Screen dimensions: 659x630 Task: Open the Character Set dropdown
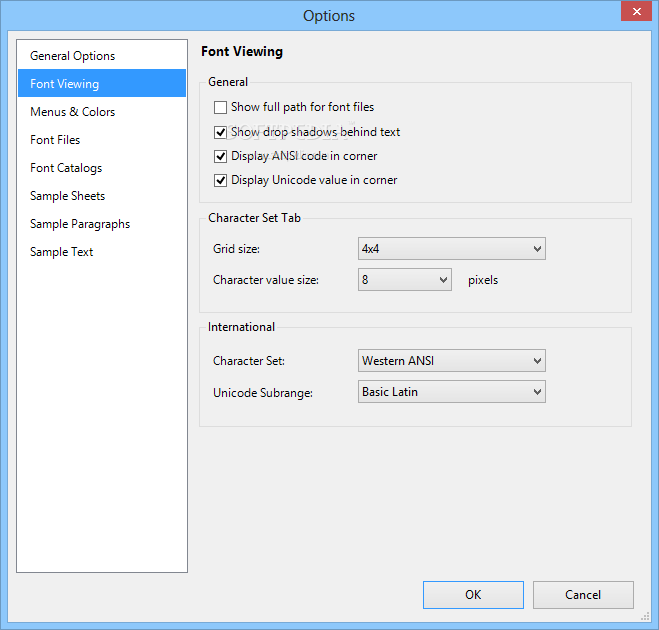(x=452, y=361)
